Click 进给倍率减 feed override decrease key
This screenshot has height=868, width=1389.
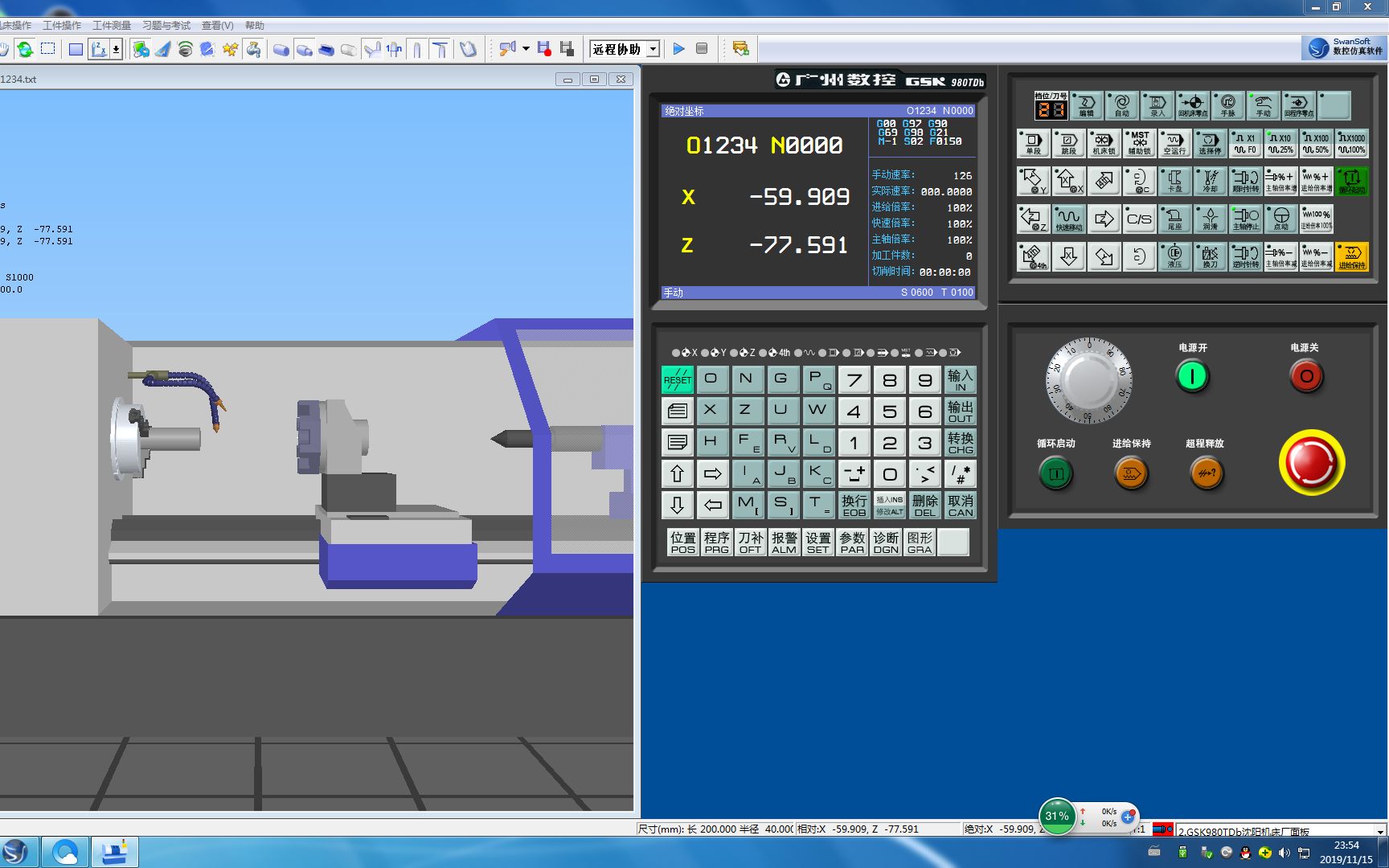tap(1316, 256)
